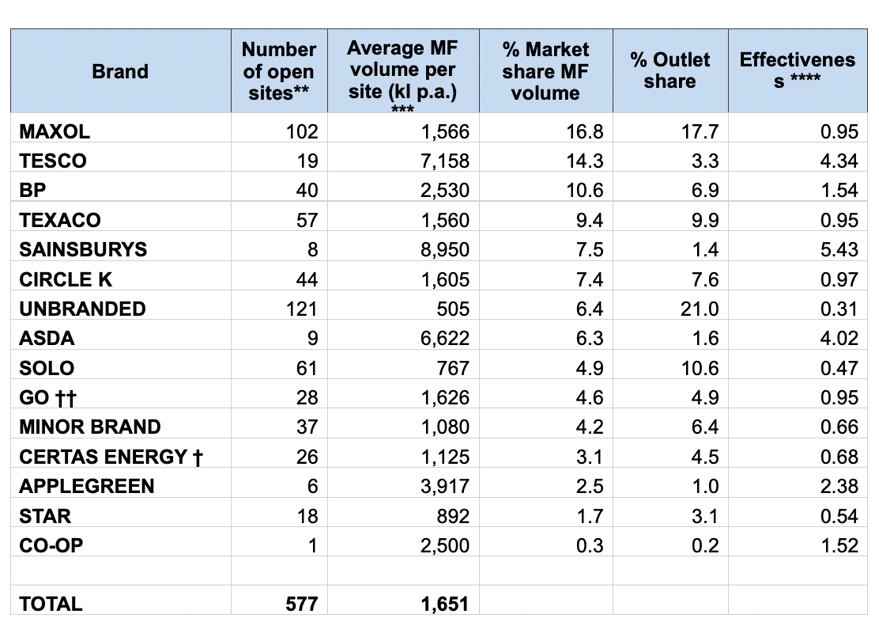This screenshot has width=879, height=640.
Task: Click the APPLEGREEN brand cell
Action: tap(87, 486)
